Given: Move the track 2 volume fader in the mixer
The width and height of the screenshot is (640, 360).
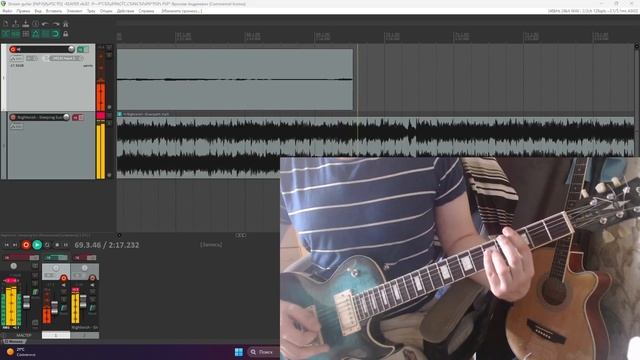Looking at the screenshot, I should tap(83, 302).
